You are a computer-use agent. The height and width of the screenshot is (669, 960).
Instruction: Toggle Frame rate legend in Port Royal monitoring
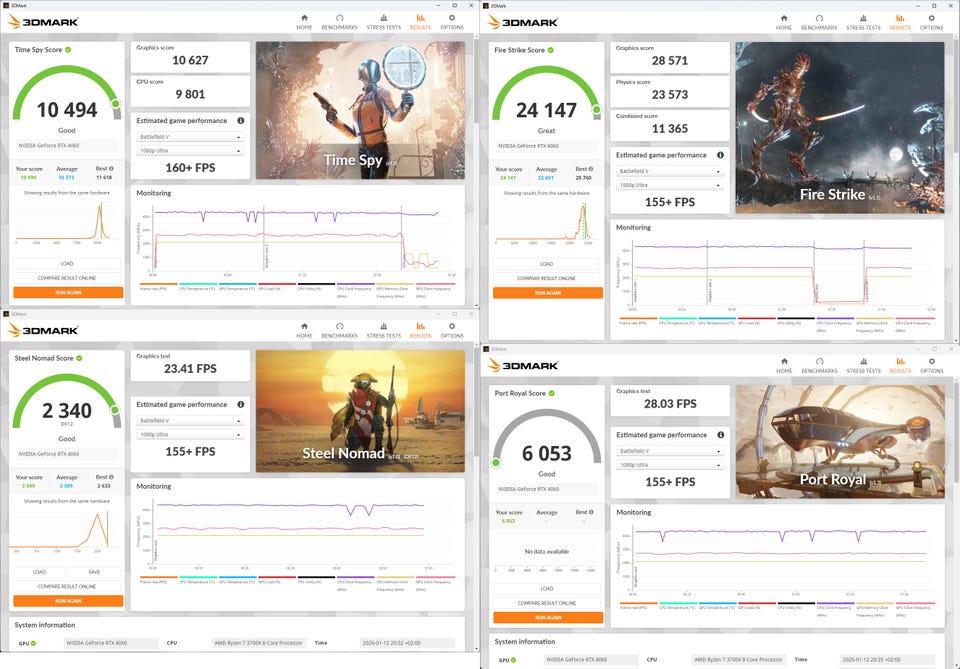(x=639, y=607)
